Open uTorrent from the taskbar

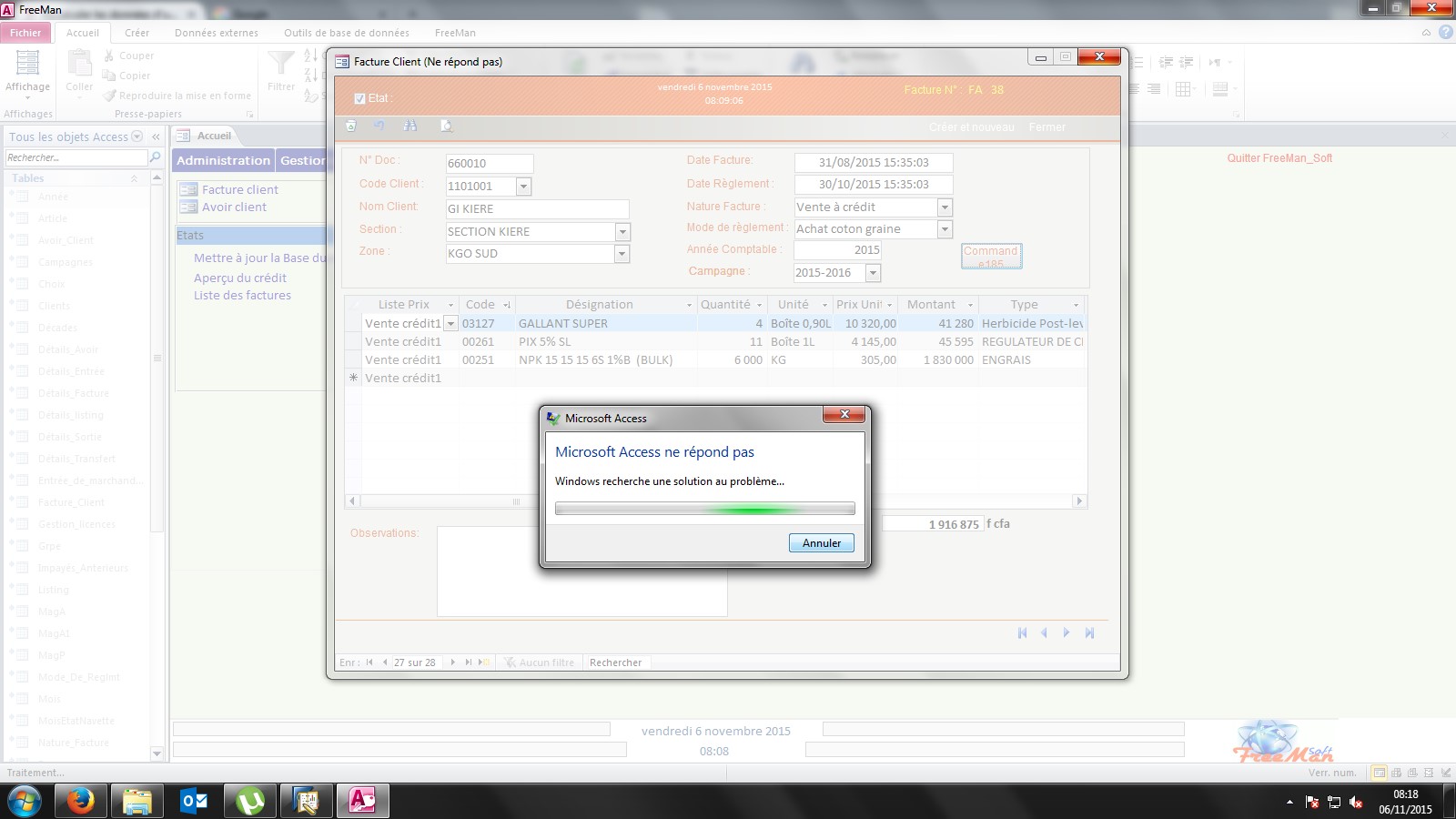250,801
